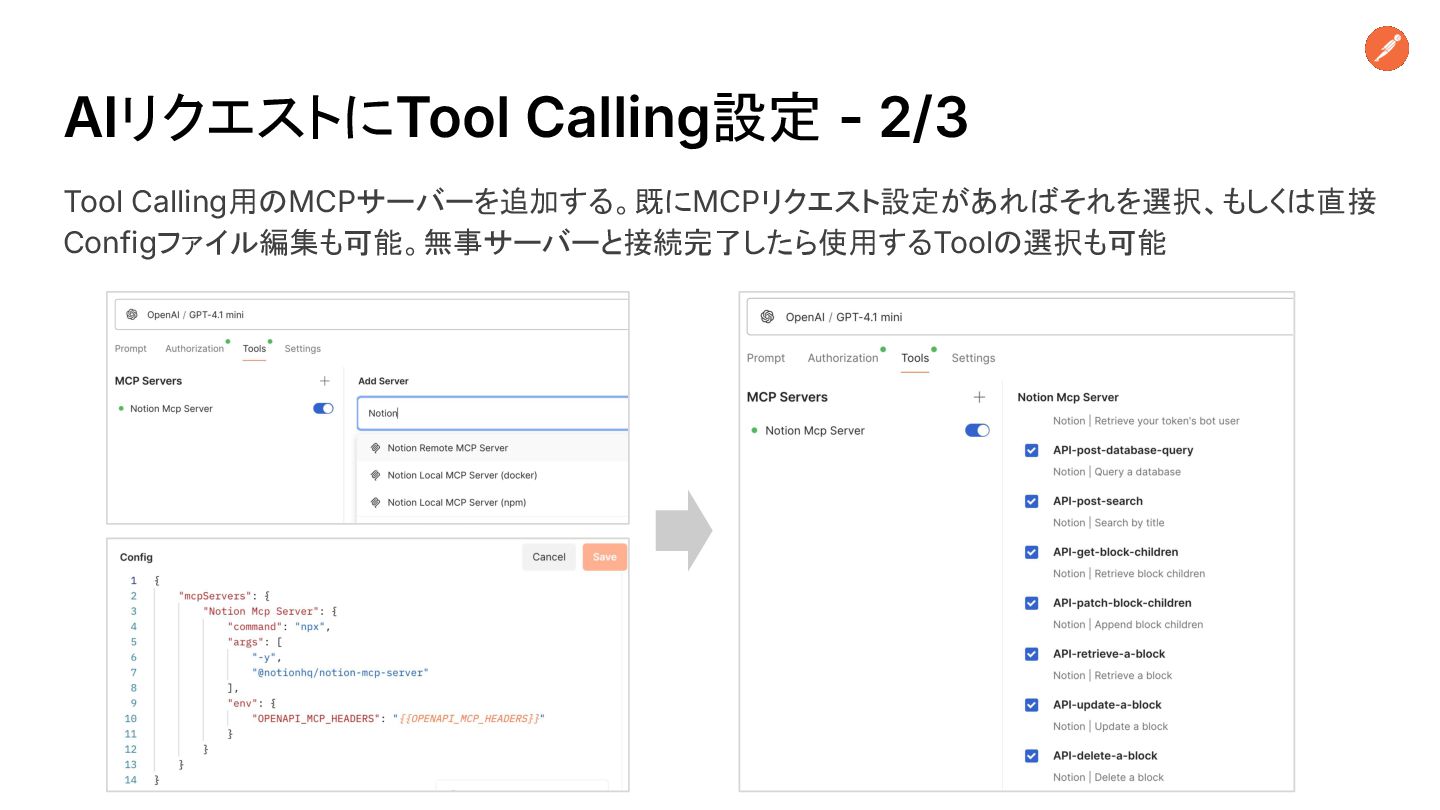Image resolution: width=1440 pixels, height=810 pixels.
Task: Select Notion Mcp Server row beside tool list
Action: [x=869, y=430]
